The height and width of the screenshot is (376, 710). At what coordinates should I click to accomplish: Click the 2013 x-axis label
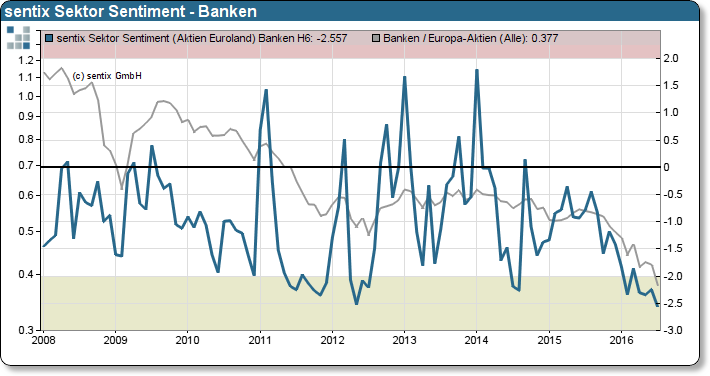pyautogui.click(x=404, y=340)
